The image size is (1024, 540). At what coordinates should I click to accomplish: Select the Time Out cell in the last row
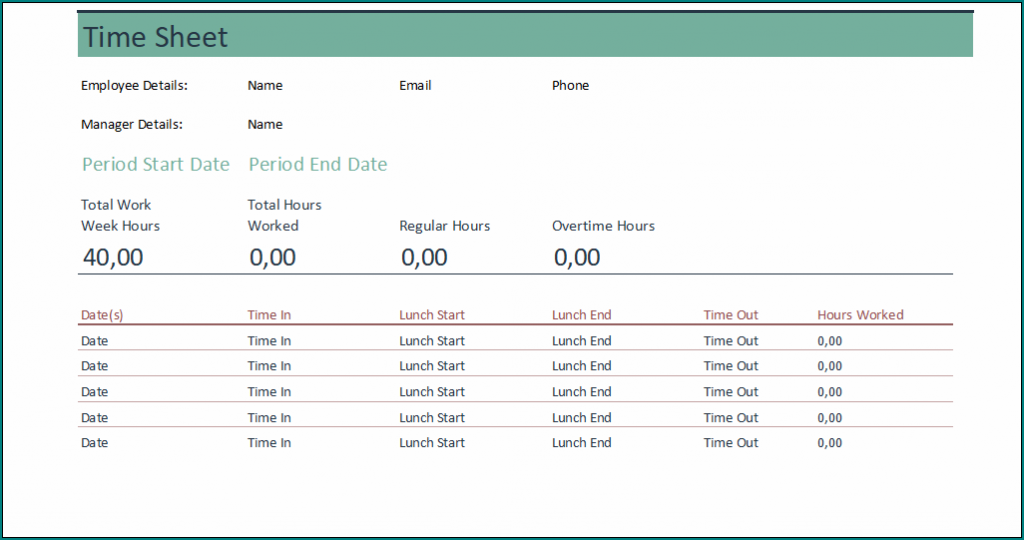click(x=731, y=443)
